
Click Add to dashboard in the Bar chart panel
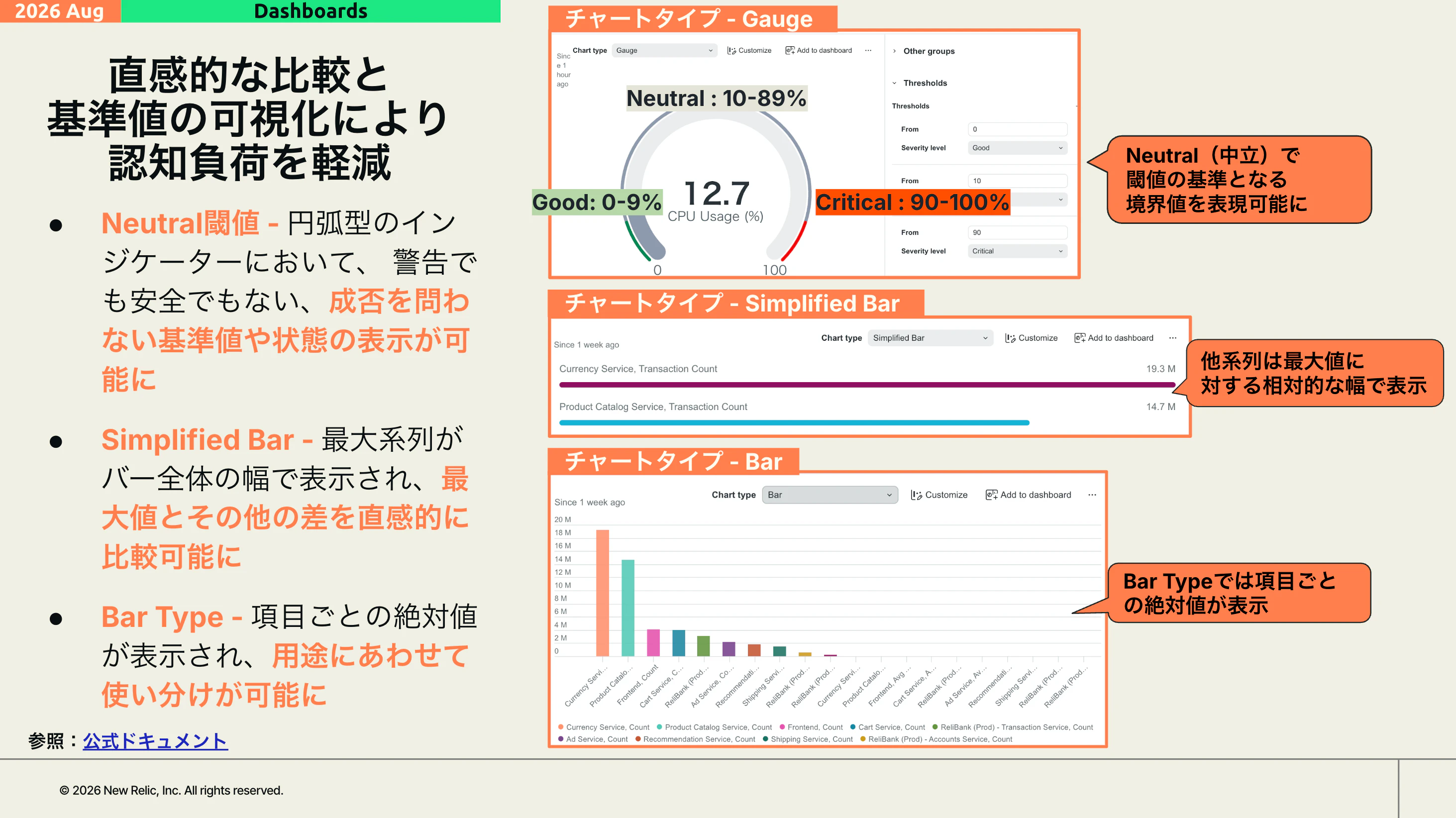[x=1028, y=495]
